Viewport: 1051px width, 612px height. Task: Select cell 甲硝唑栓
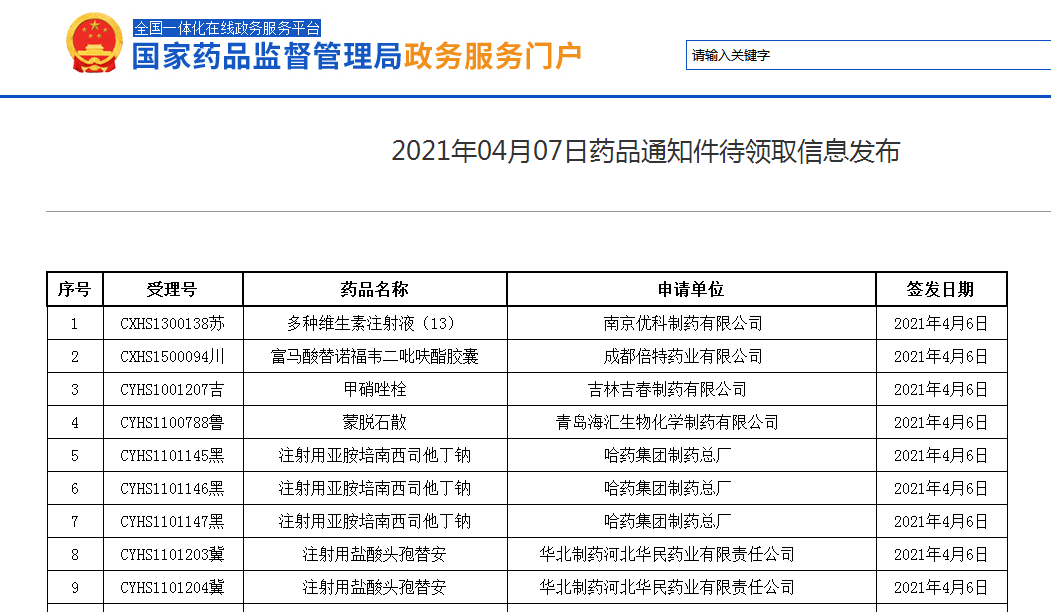point(375,389)
